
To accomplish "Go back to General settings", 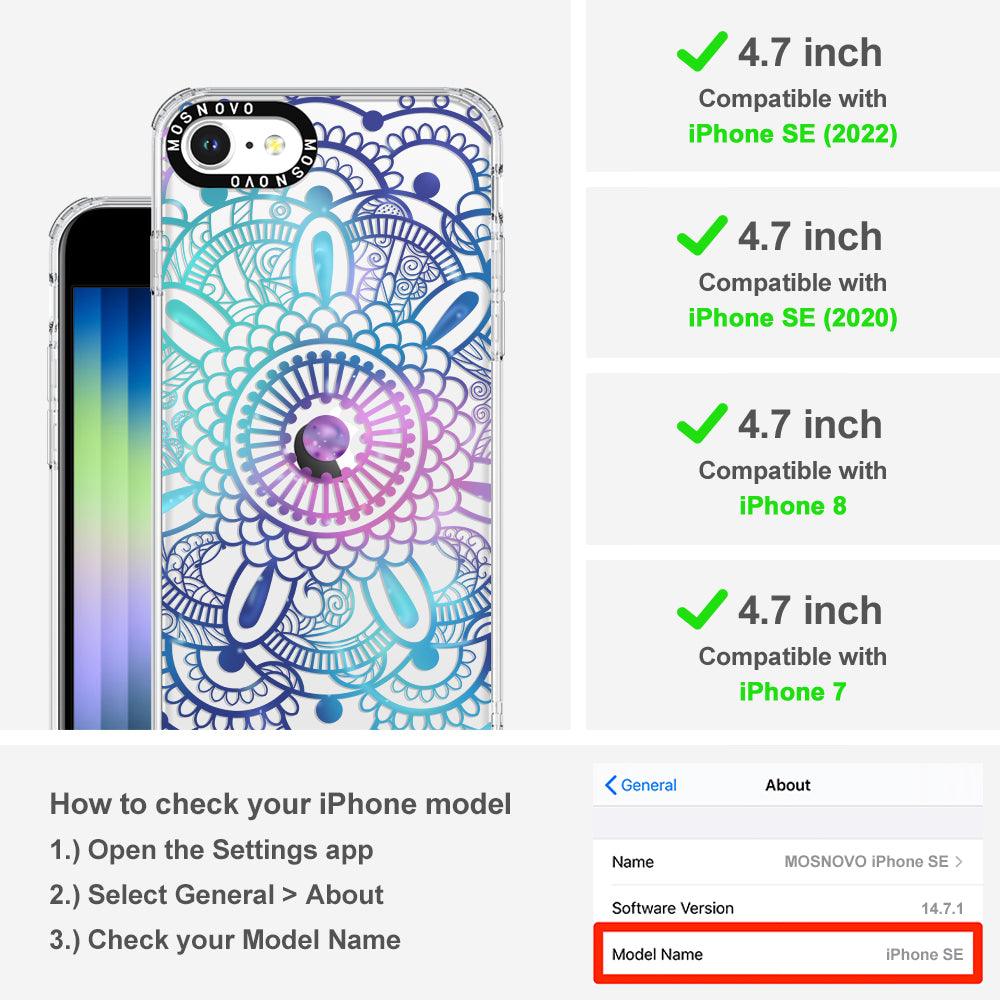I will pyautogui.click(x=641, y=785).
